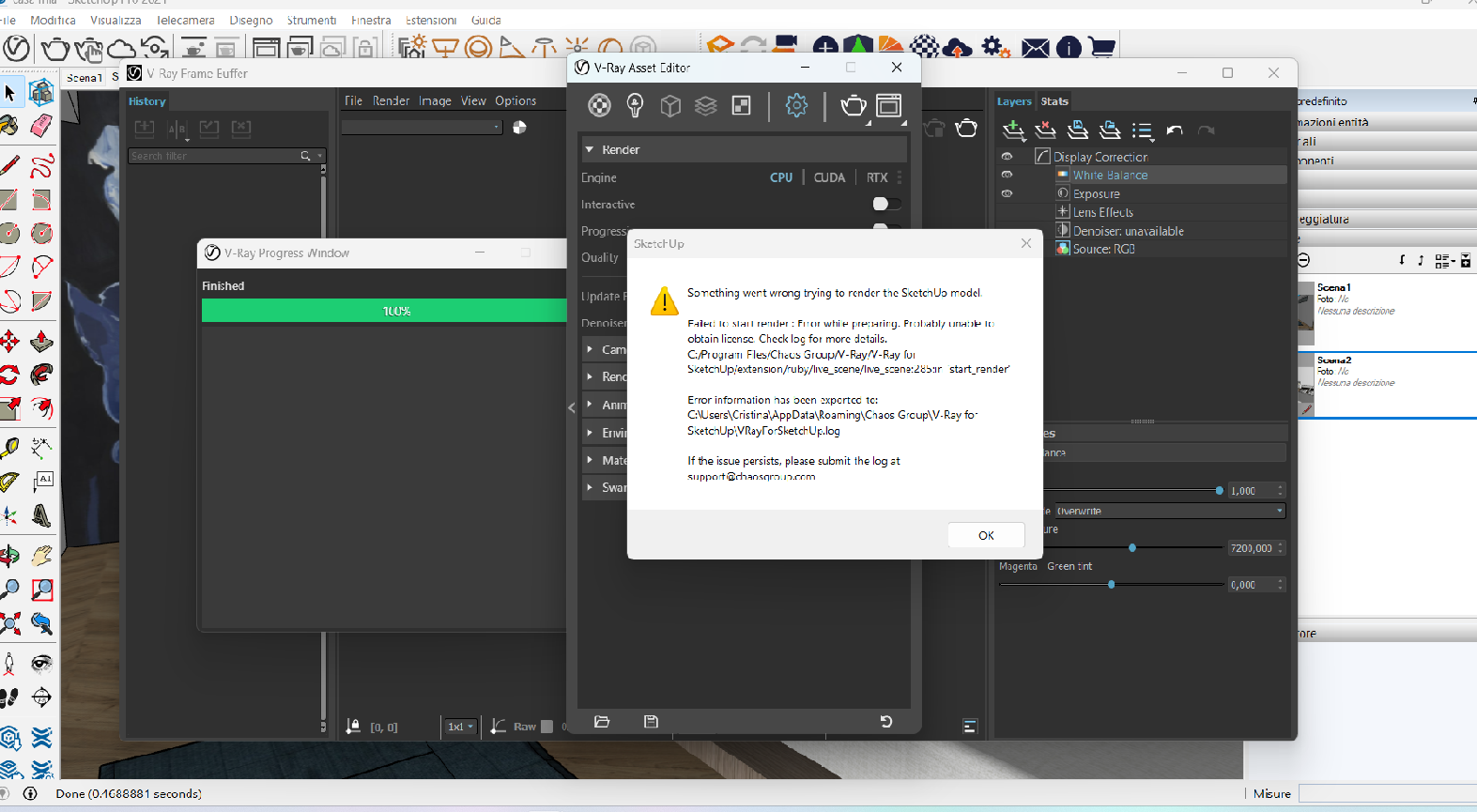Viewport: 1477px width, 812px height.
Task: Close the SketchUp error dialog
Action: click(x=1026, y=243)
